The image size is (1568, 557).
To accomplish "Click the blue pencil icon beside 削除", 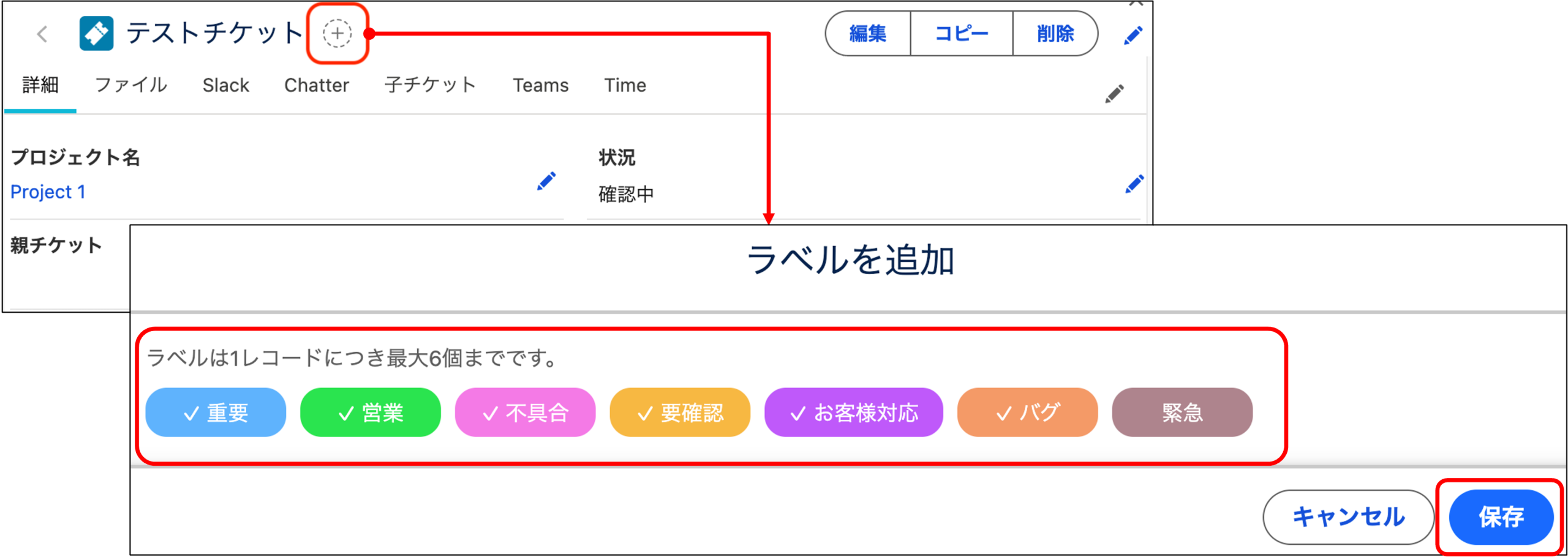I will (1133, 36).
